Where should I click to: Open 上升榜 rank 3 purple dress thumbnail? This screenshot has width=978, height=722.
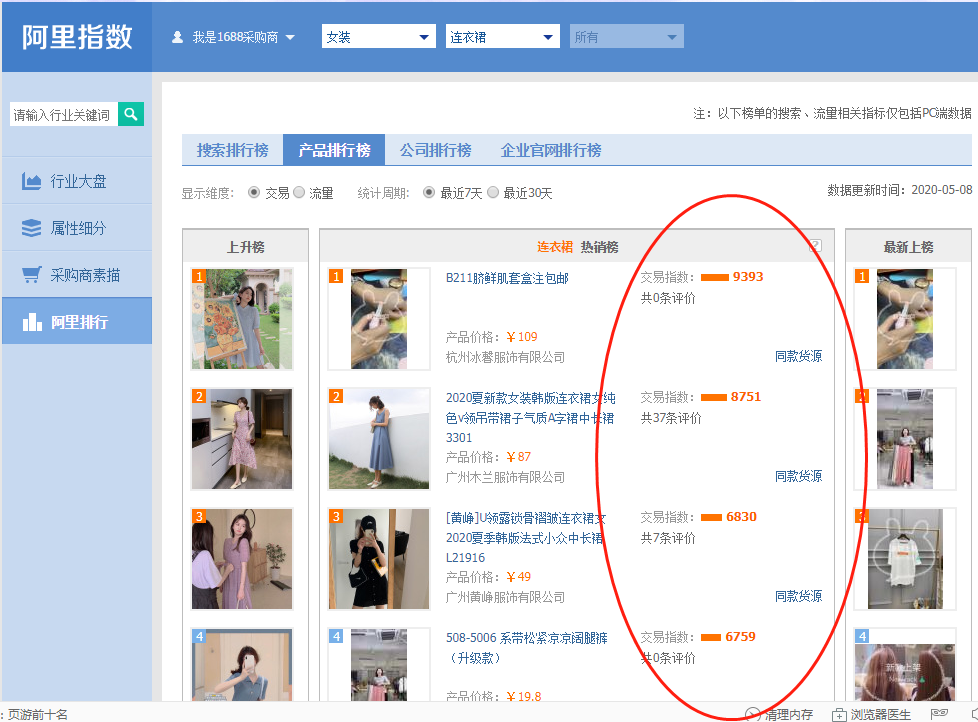[242, 559]
